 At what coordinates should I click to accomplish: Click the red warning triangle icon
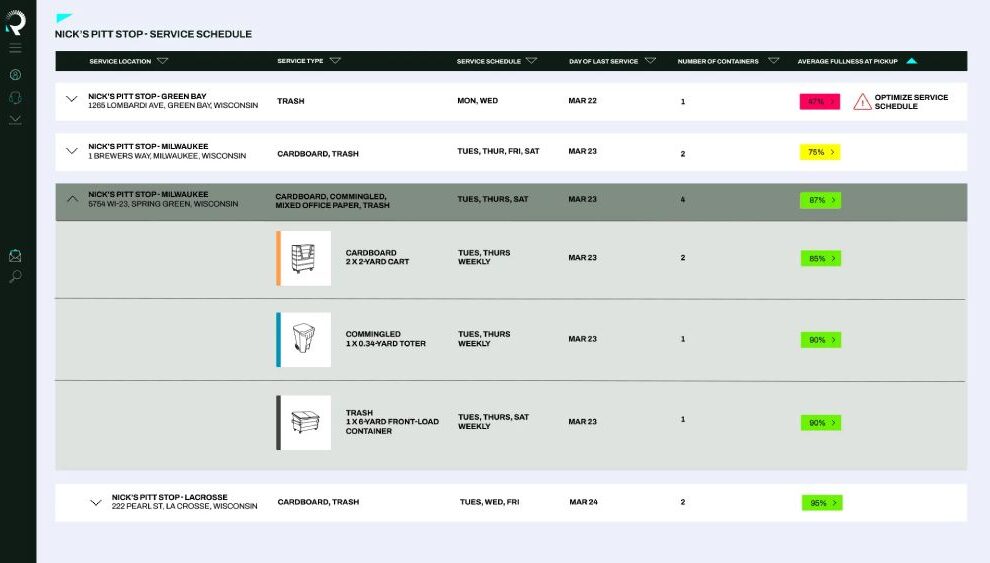[x=861, y=101]
